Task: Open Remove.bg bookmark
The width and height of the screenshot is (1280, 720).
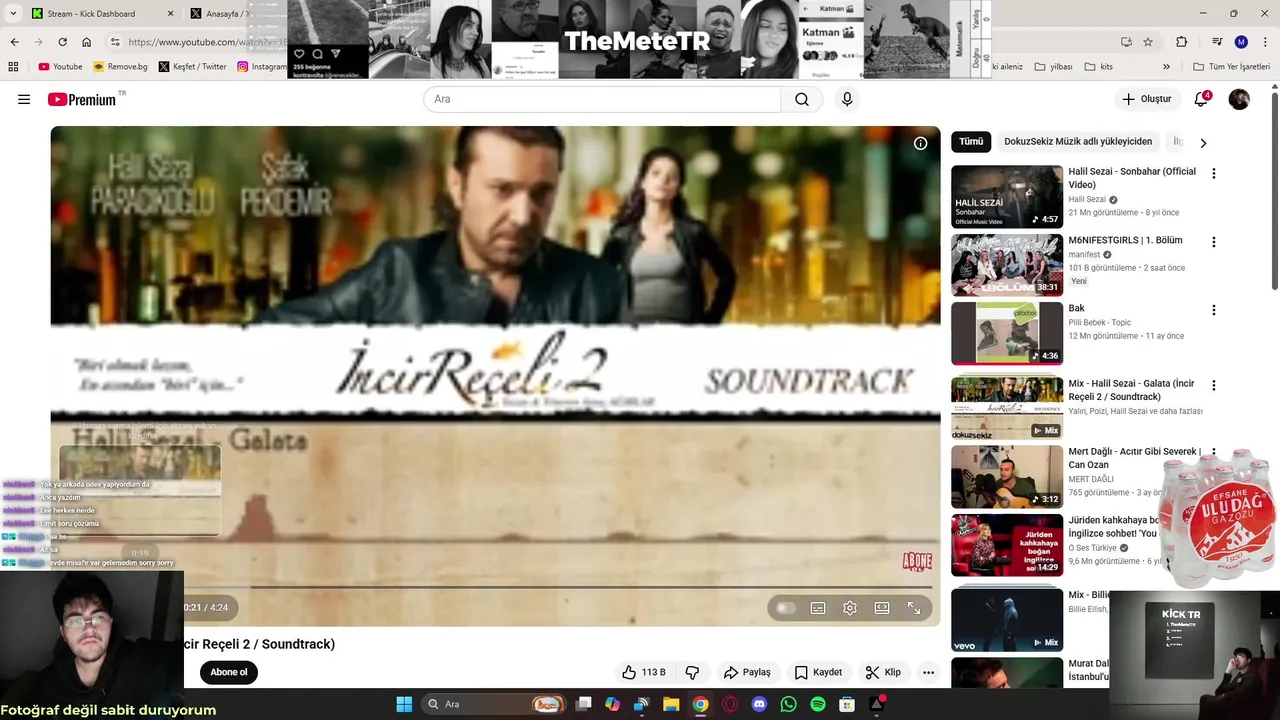Action: (120, 67)
